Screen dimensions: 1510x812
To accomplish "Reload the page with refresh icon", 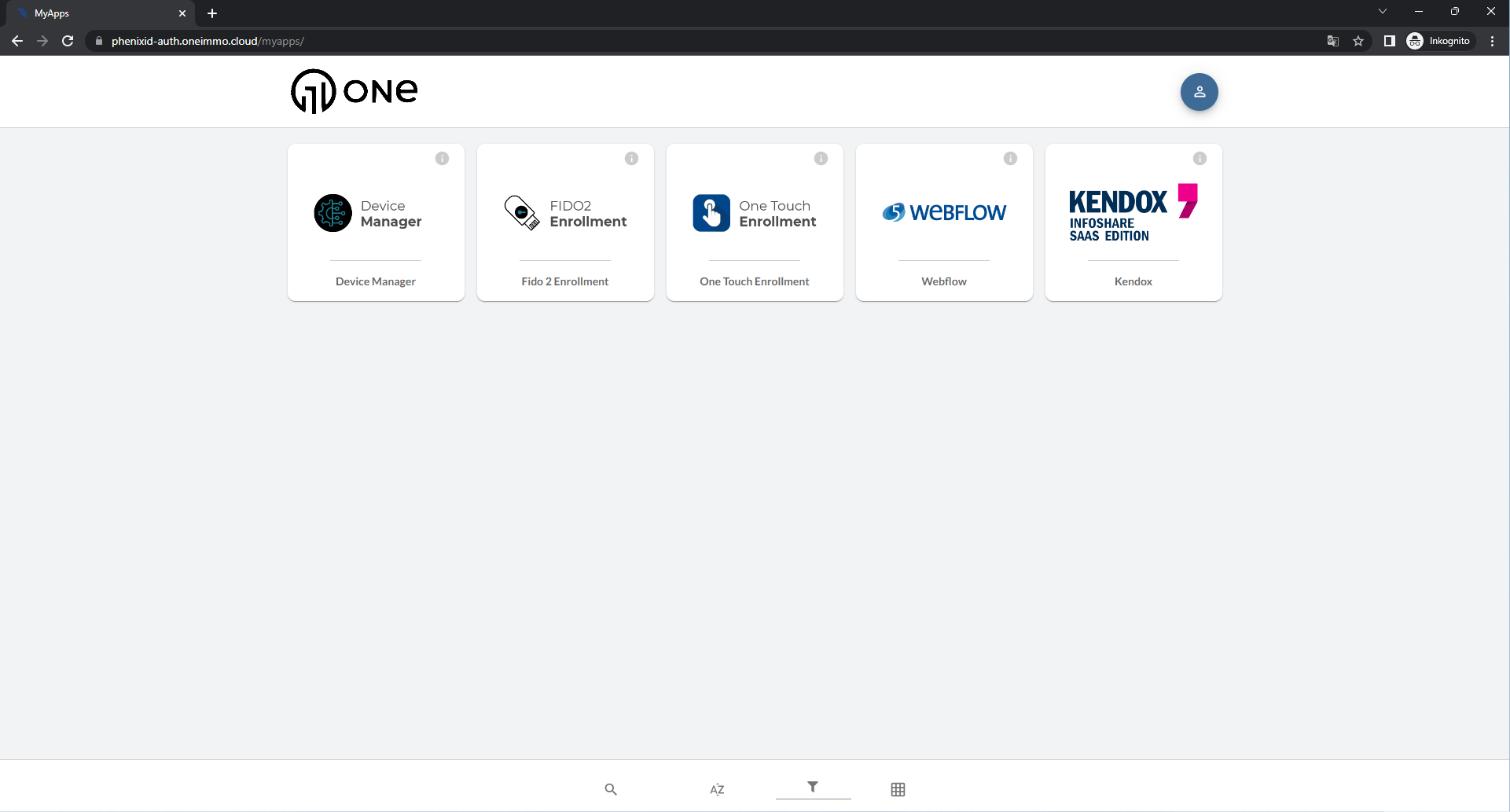I will tap(68, 41).
